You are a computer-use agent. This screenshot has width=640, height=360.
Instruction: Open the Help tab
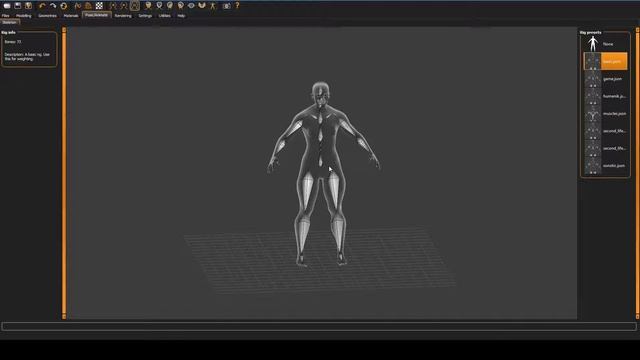[181, 16]
